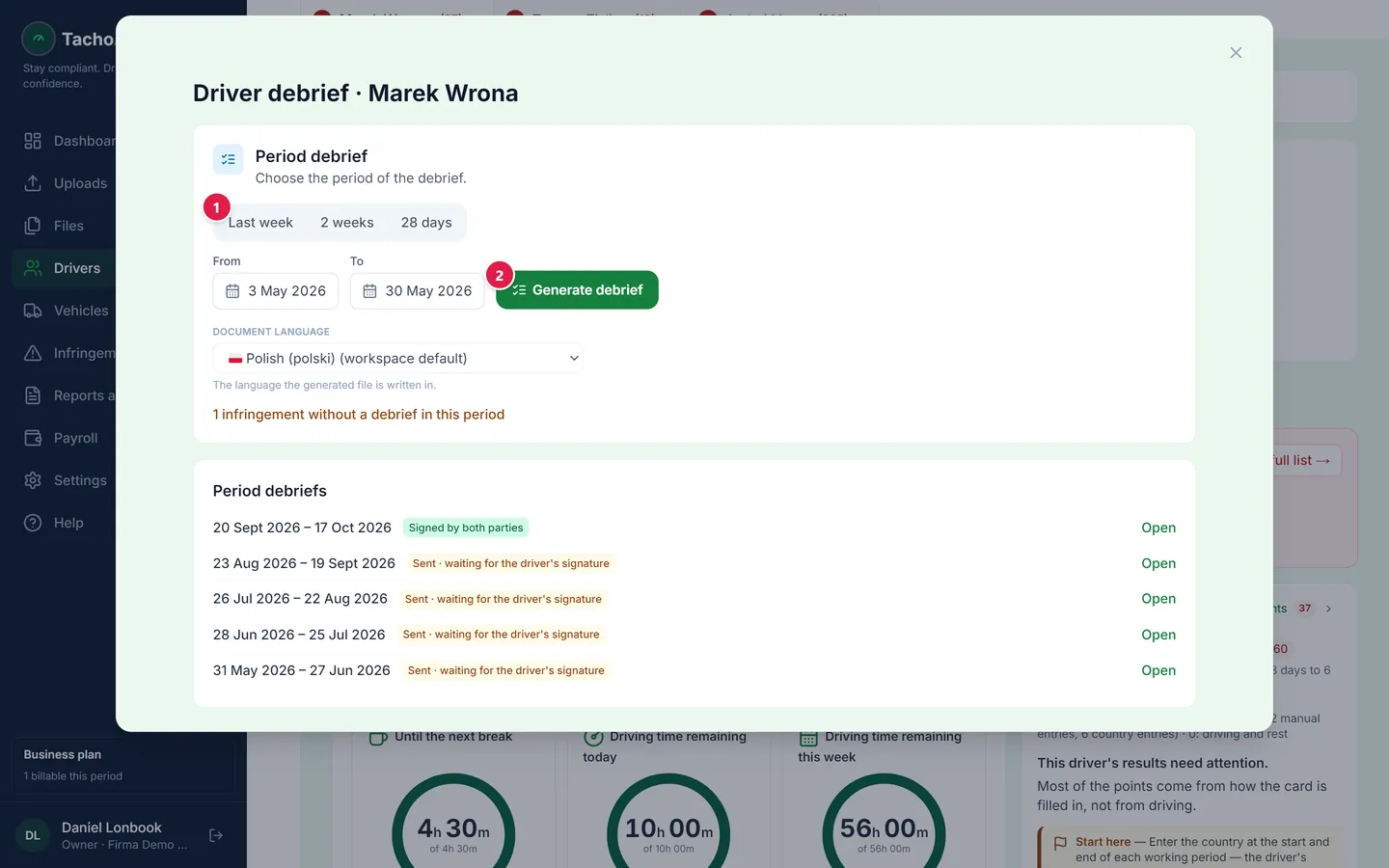Click the infringement without a debrief notice
Image resolution: width=1389 pixels, height=868 pixels.
click(x=359, y=415)
